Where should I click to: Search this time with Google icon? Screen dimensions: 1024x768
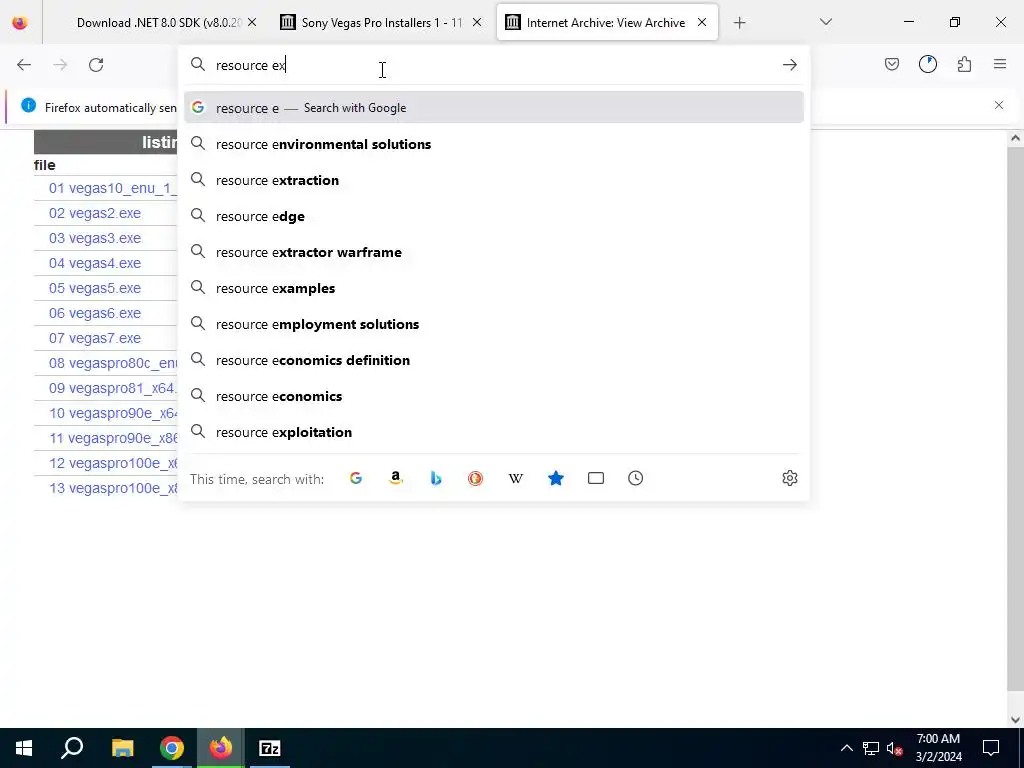pos(356,479)
